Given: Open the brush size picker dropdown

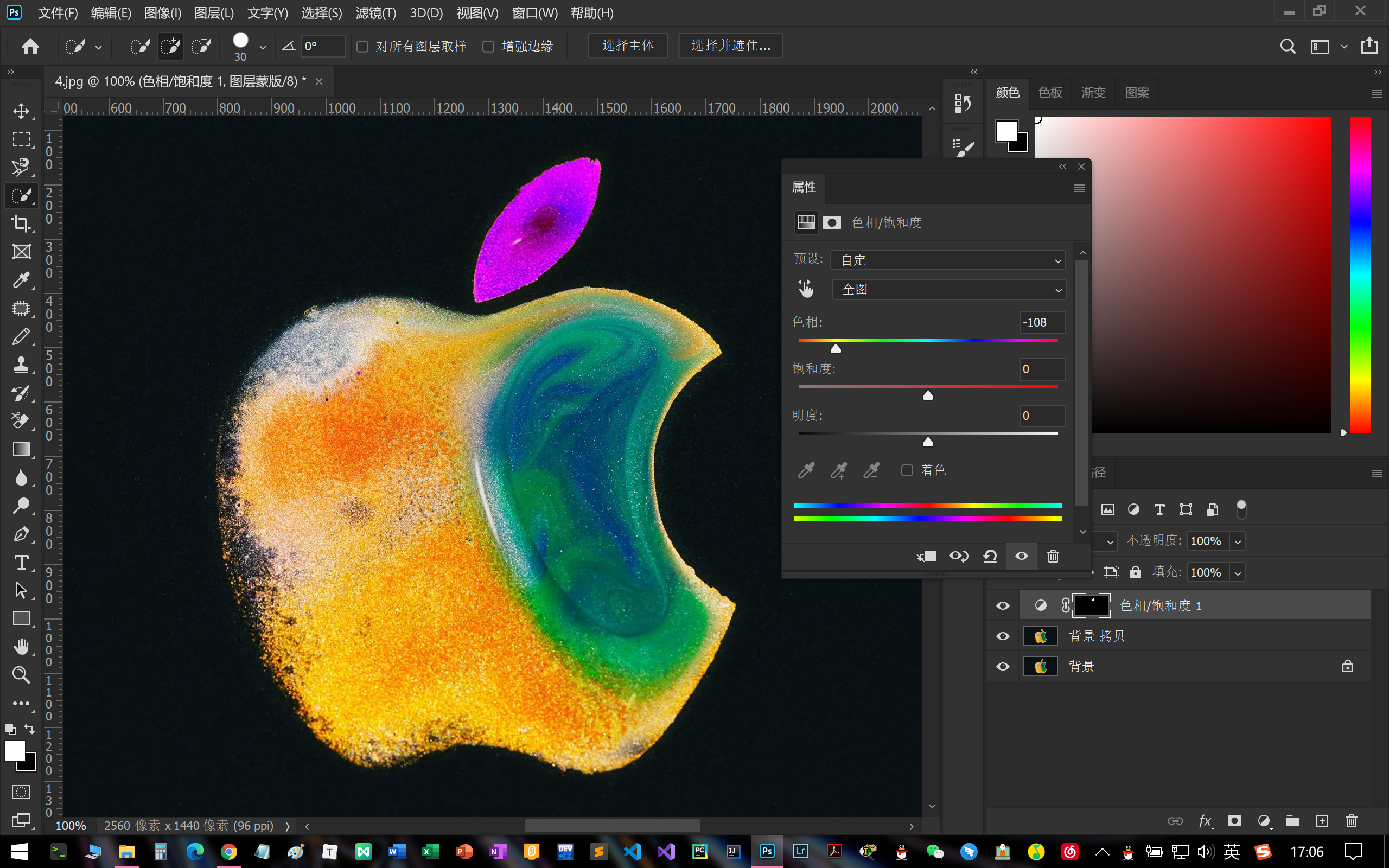Looking at the screenshot, I should coord(263,47).
